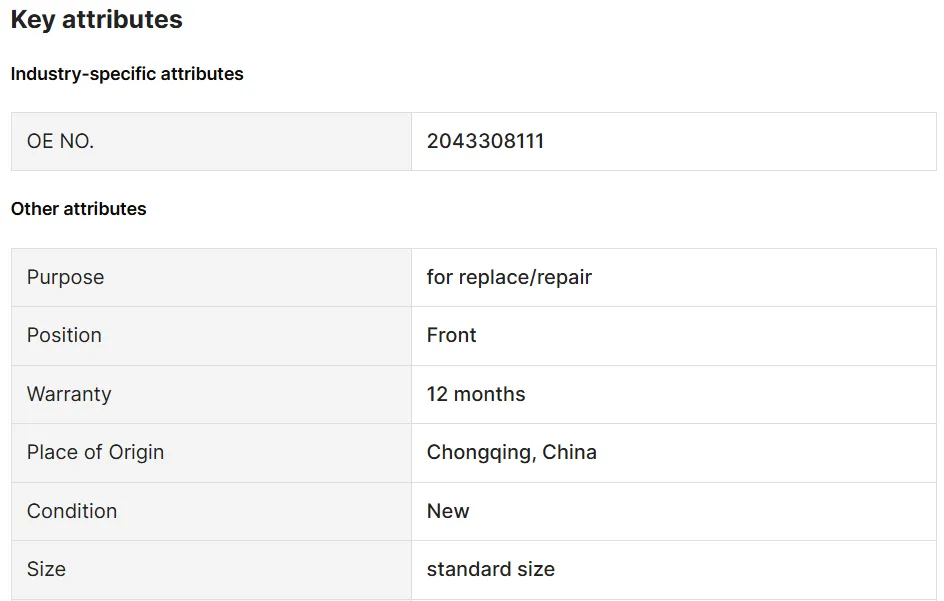Select the OE number 2043308111
This screenshot has height=601, width=944.
pyautogui.click(x=485, y=142)
